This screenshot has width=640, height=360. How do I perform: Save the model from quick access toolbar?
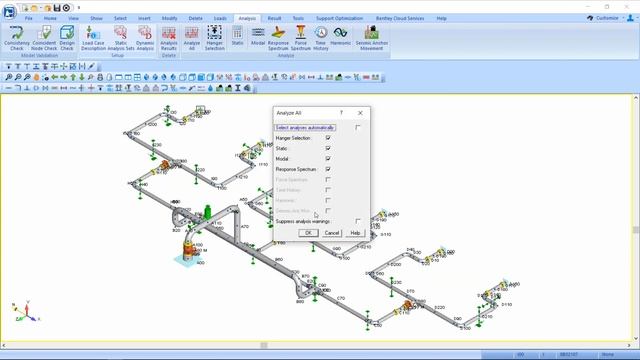click(x=57, y=8)
